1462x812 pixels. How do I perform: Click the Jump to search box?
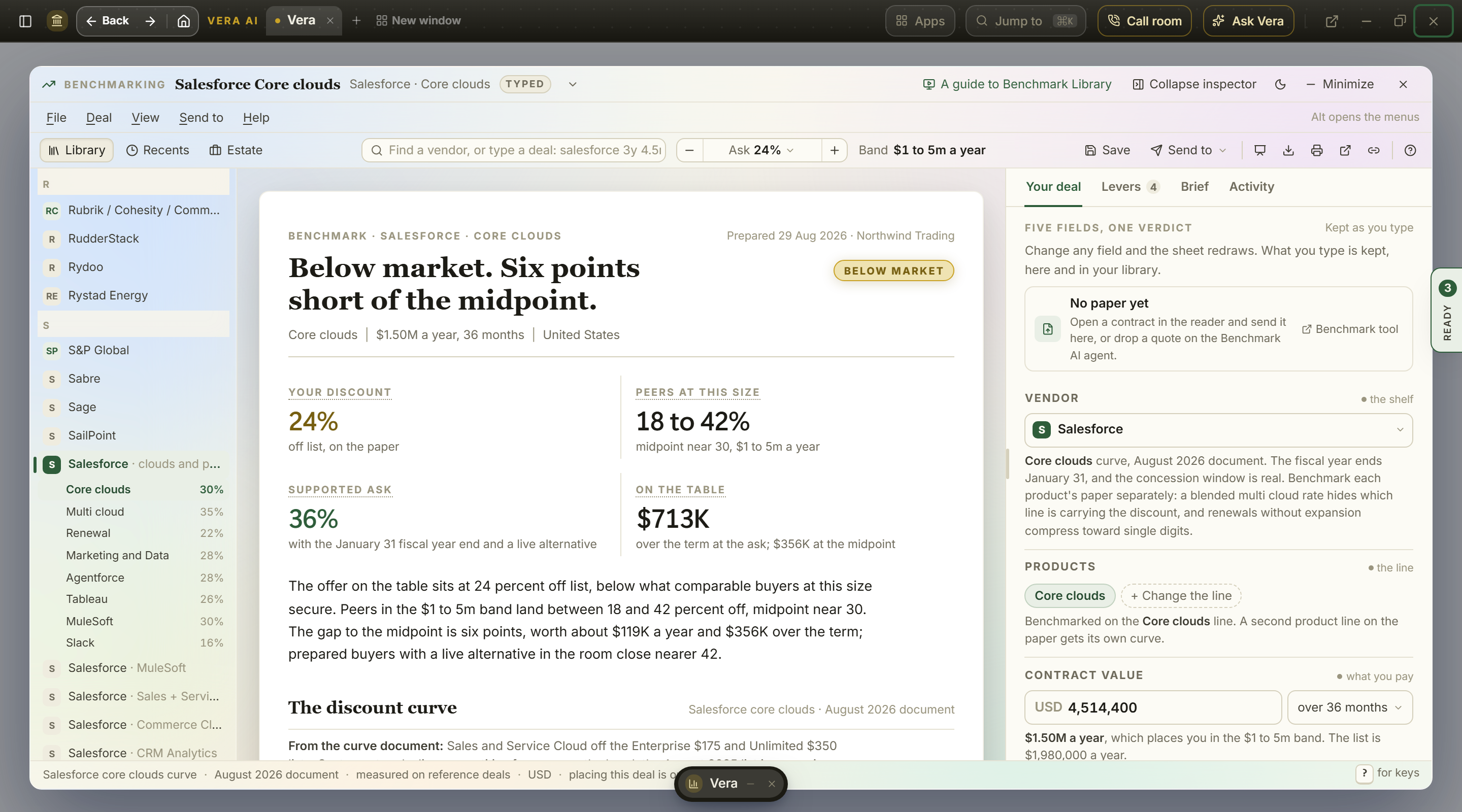pos(1025,21)
